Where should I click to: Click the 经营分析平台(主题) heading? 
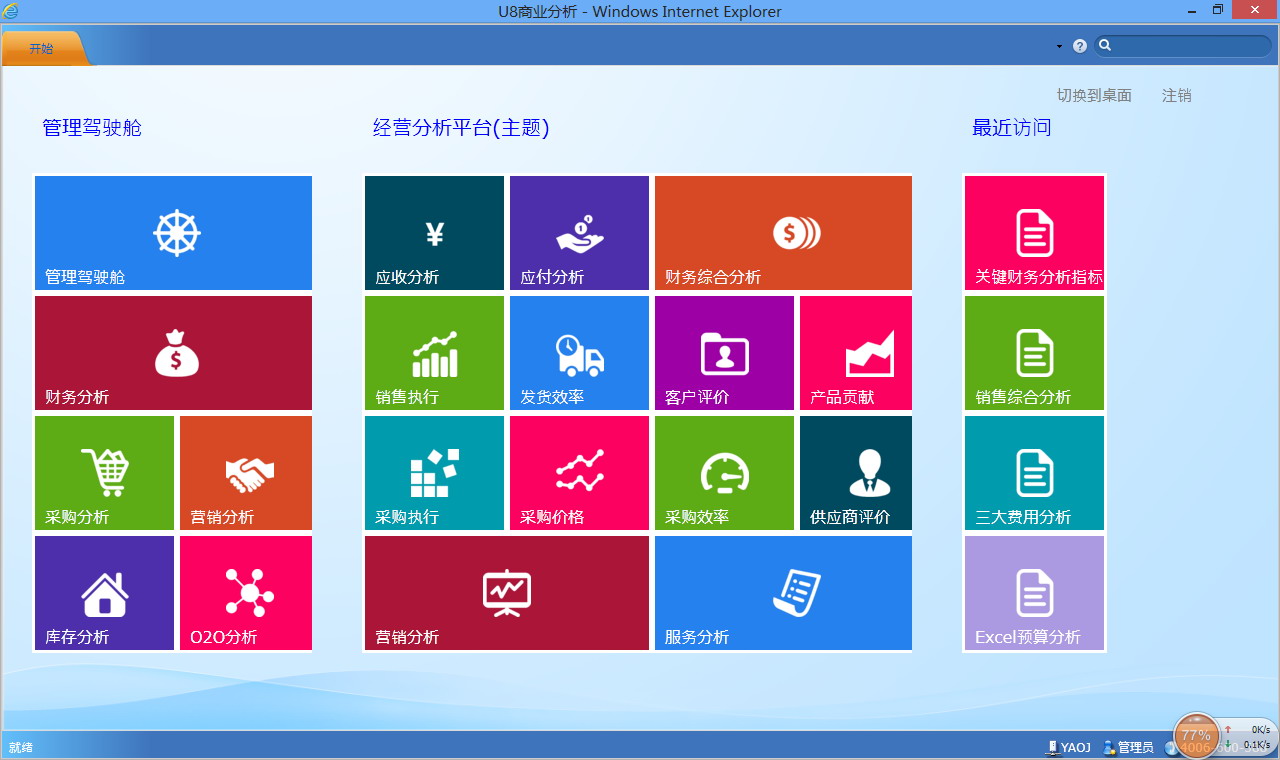pyautogui.click(x=461, y=127)
